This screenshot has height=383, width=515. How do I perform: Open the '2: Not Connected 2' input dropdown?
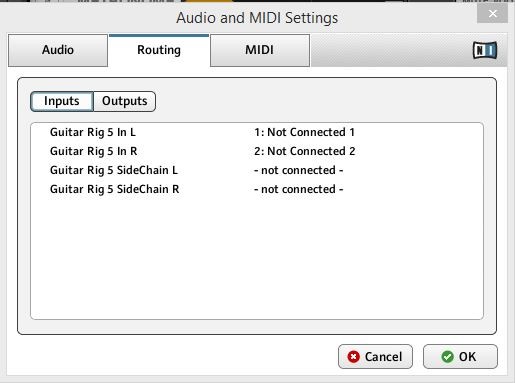(x=305, y=151)
